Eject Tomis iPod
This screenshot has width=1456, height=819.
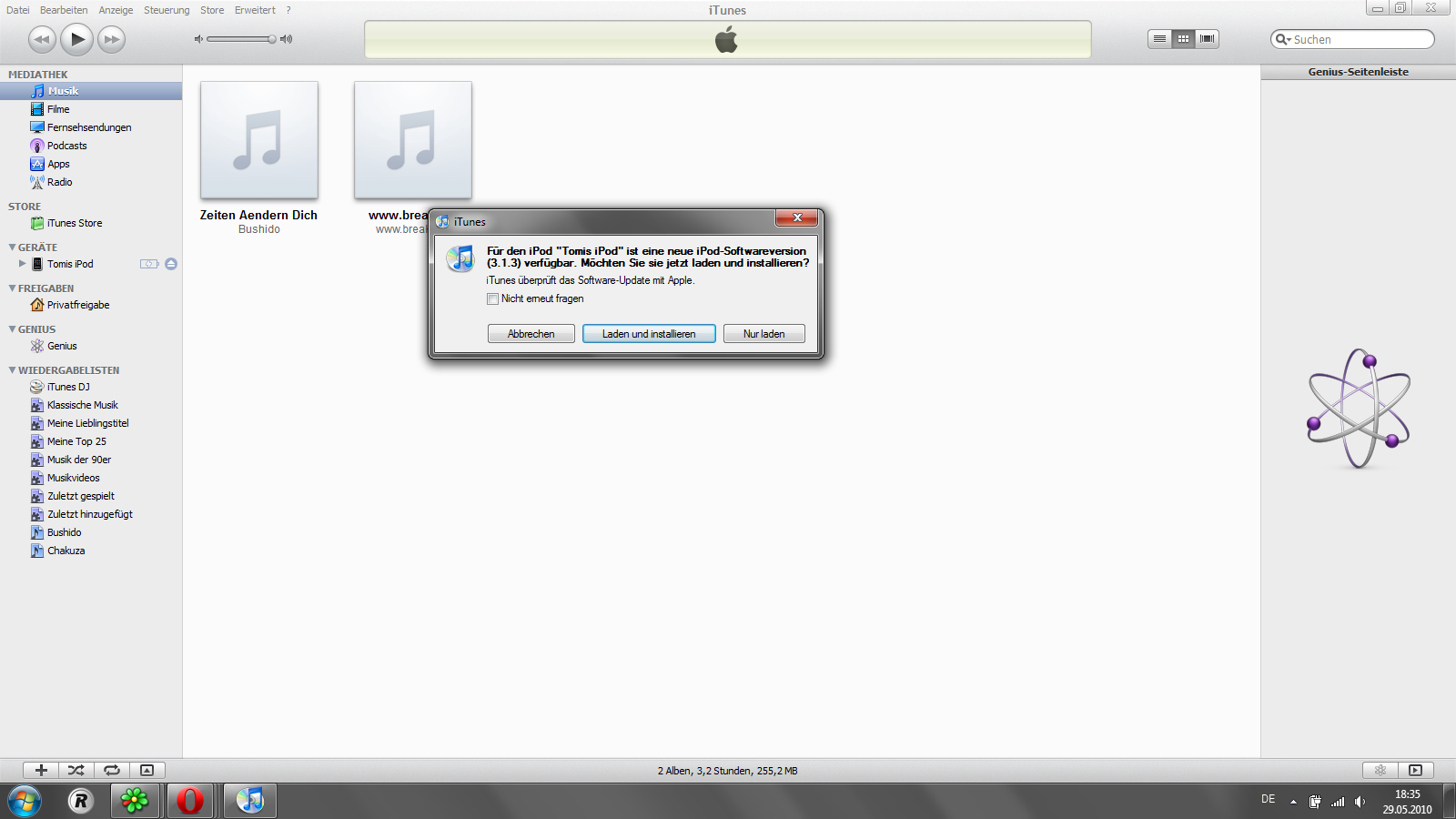(171, 264)
